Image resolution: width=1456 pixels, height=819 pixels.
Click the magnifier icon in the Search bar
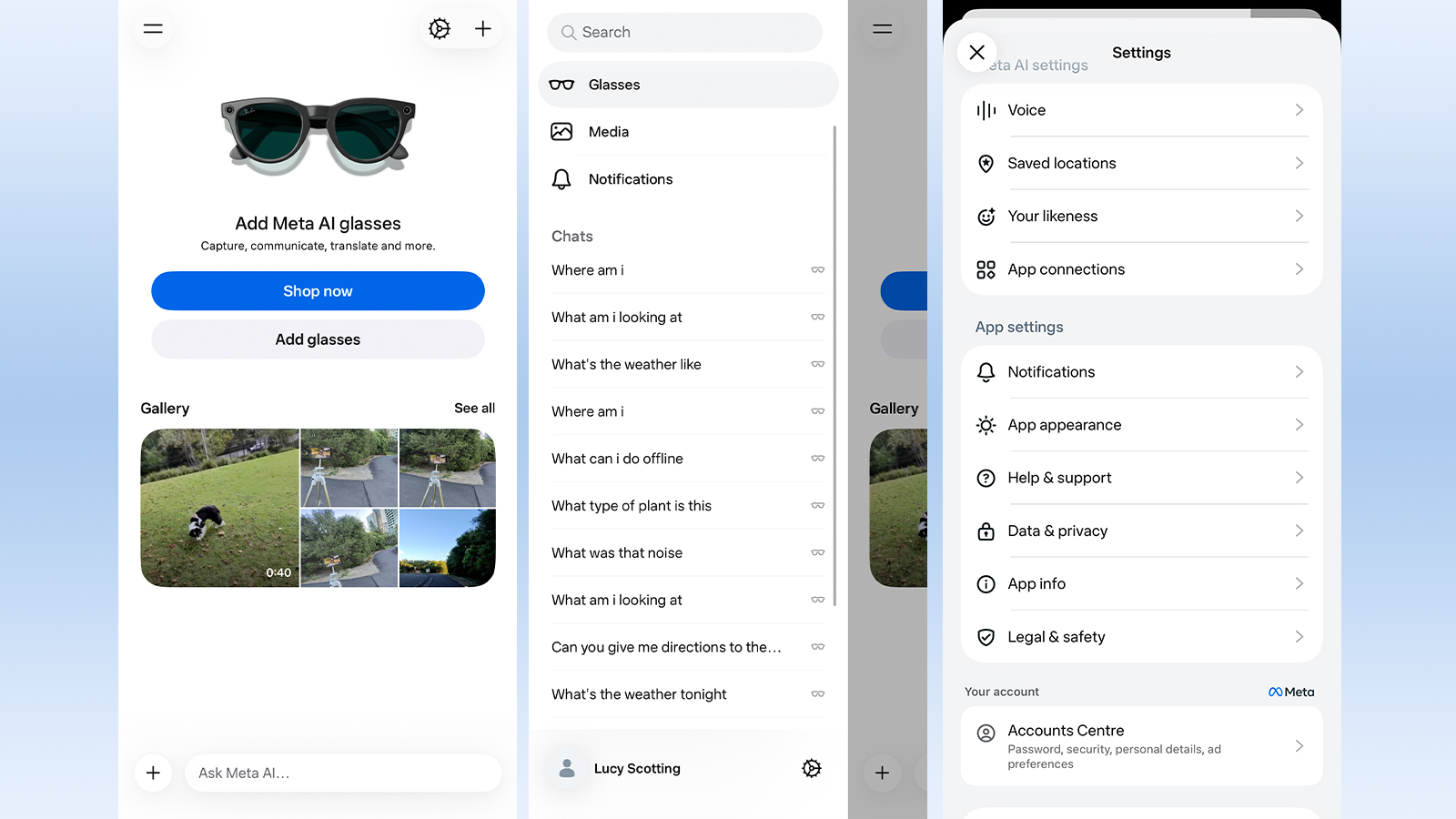569,33
